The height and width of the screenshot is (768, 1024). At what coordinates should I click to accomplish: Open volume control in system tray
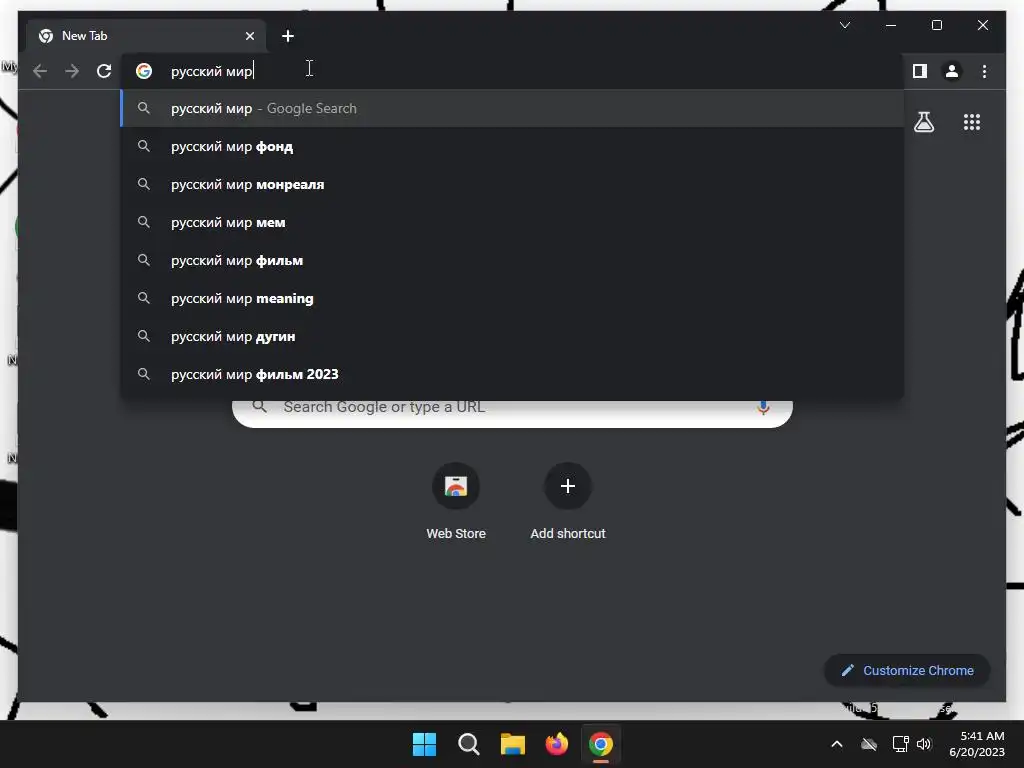point(923,744)
